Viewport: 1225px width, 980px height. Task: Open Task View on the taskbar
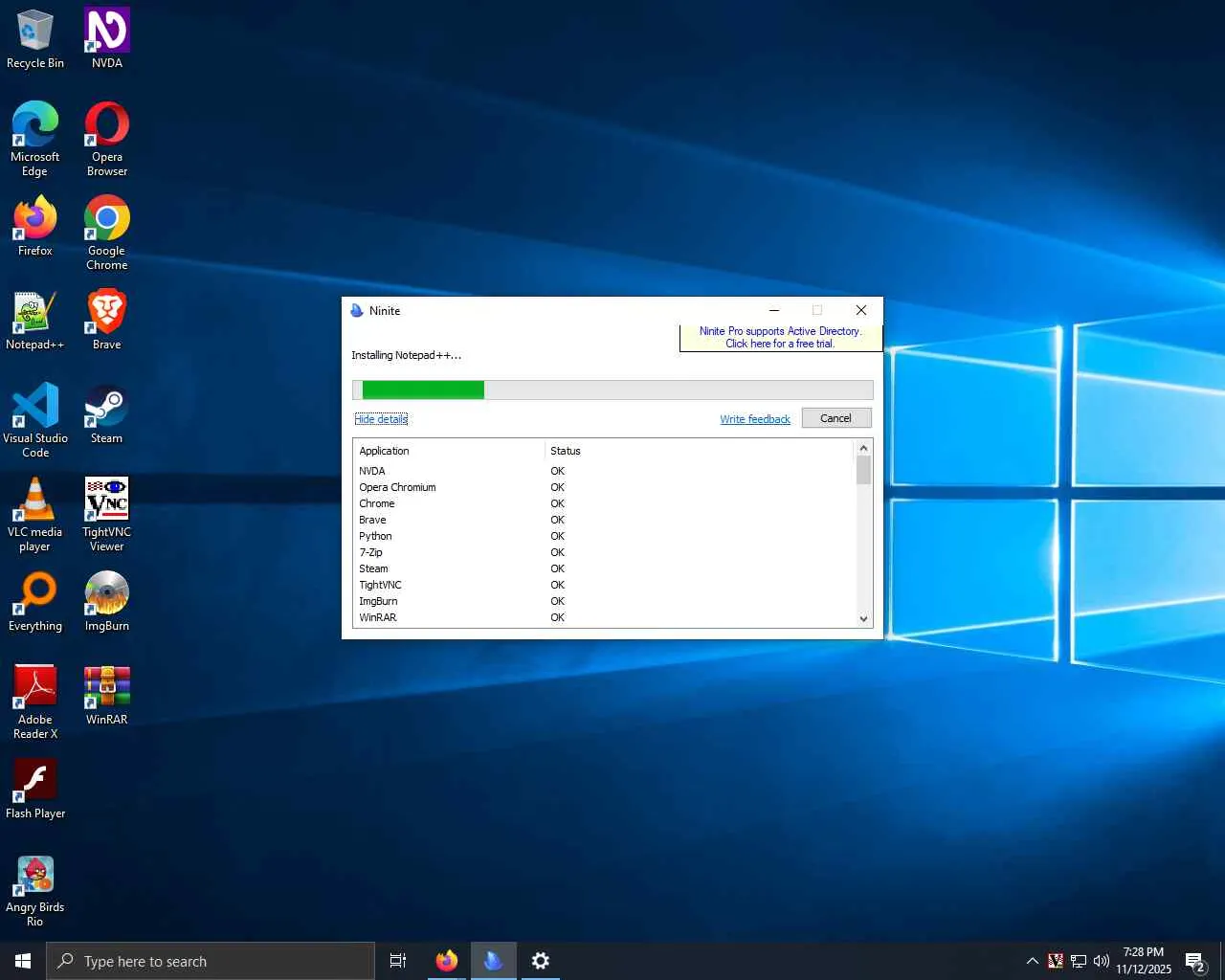coord(398,961)
